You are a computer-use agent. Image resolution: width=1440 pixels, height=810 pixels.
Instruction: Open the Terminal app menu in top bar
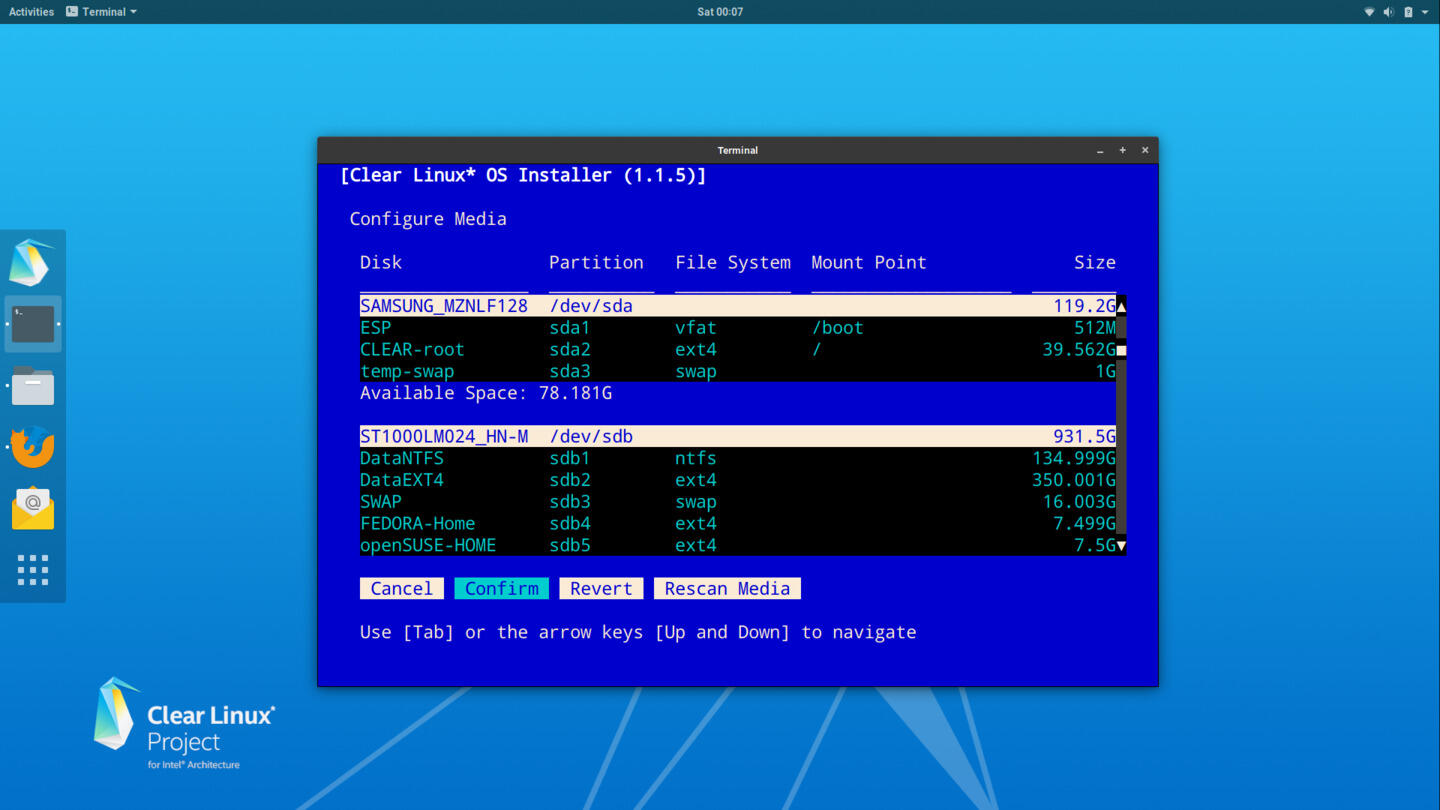coord(101,12)
